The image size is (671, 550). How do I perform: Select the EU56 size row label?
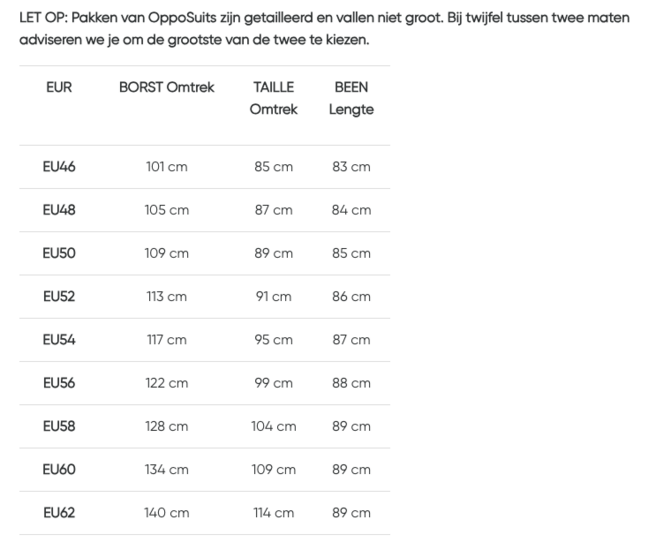pyautogui.click(x=59, y=383)
